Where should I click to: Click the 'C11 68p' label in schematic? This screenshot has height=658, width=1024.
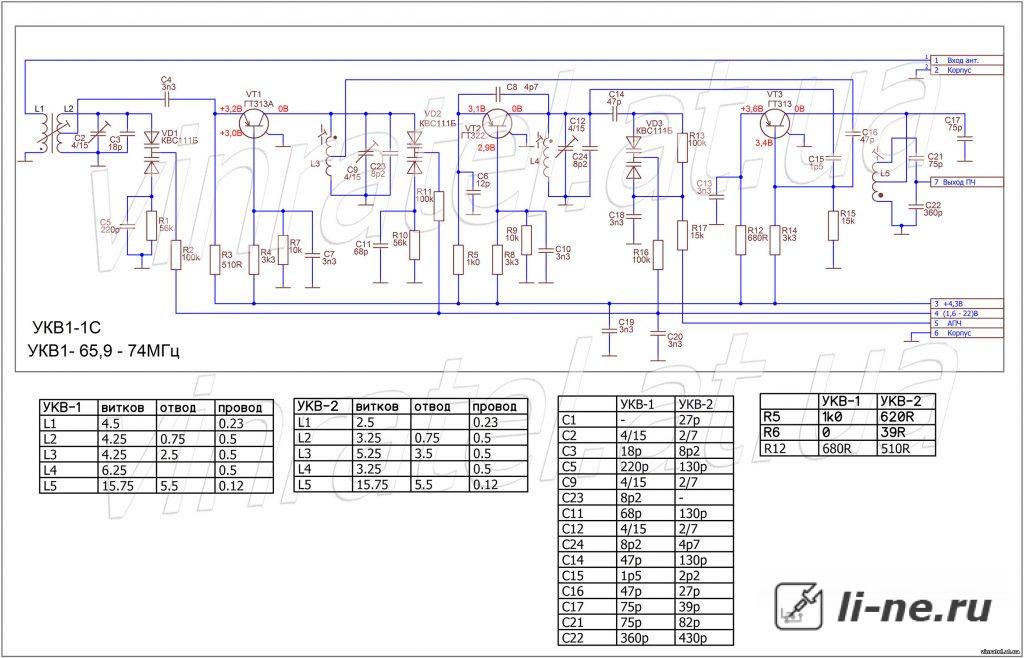point(362,247)
